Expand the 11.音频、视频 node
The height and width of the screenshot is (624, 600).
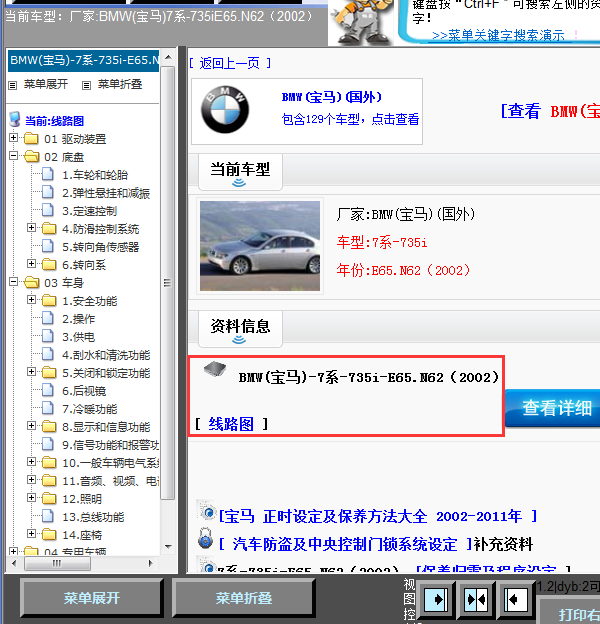pyautogui.click(x=31, y=479)
